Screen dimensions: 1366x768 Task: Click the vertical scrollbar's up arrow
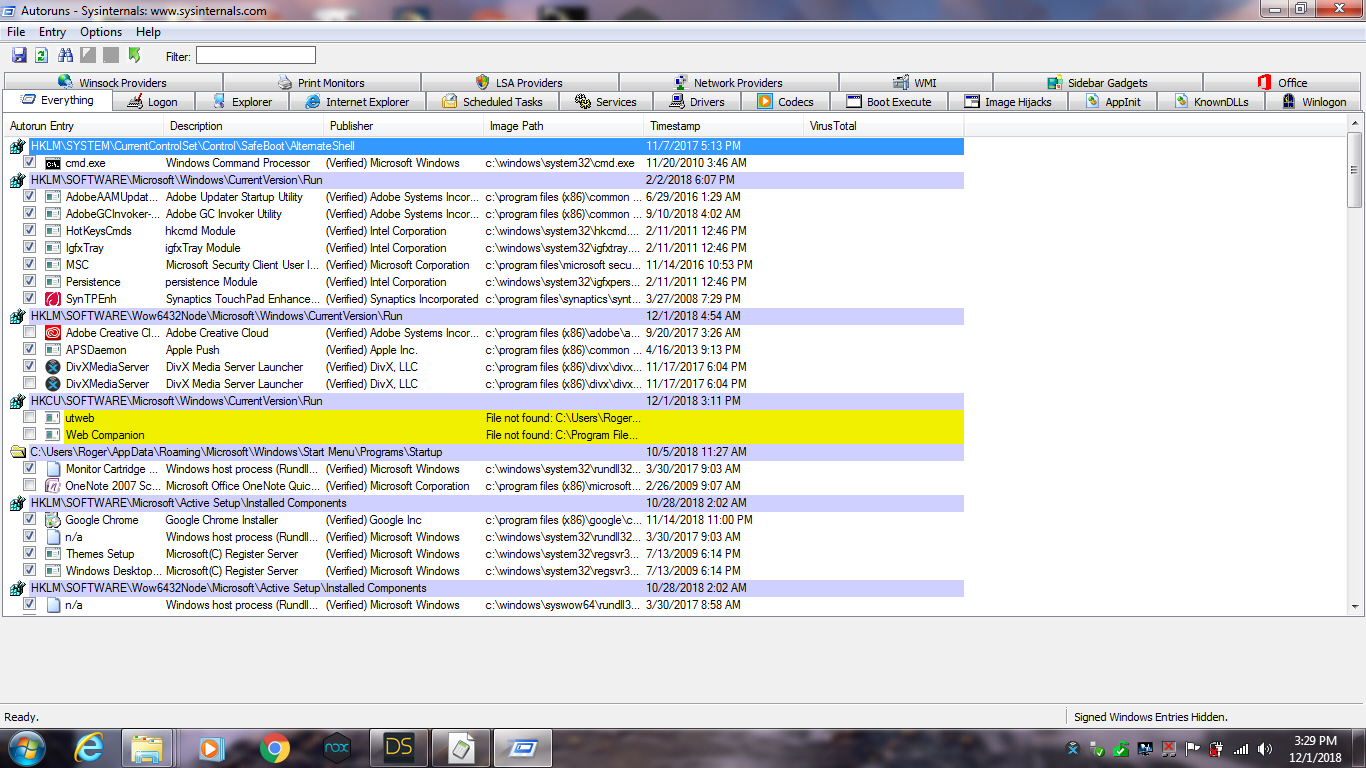coord(1355,125)
